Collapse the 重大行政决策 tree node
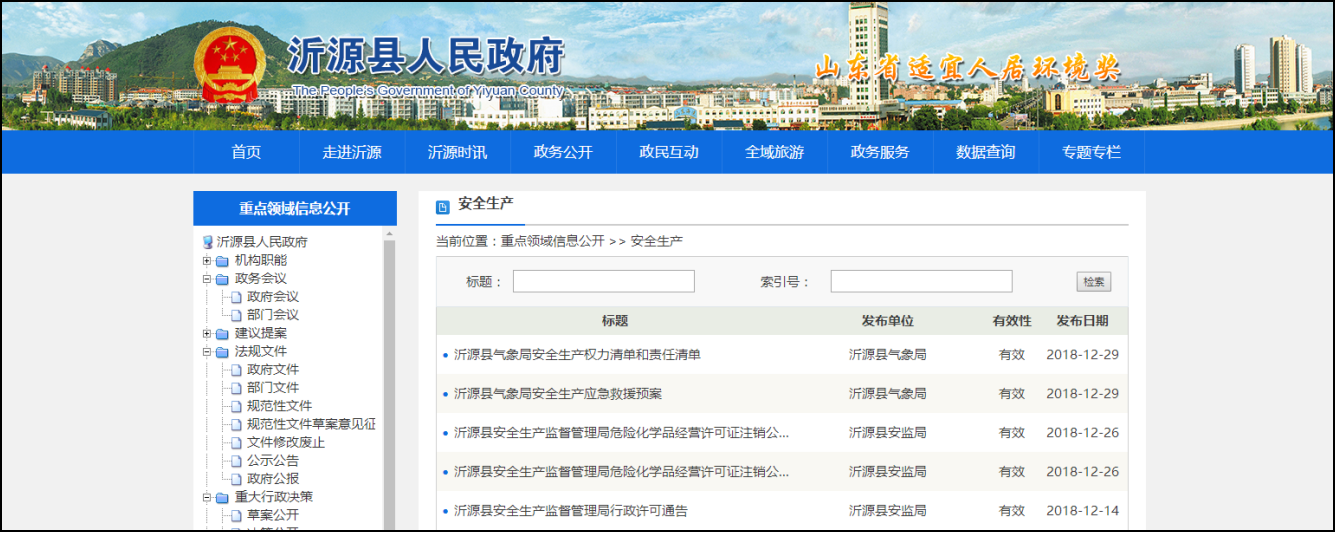Screen dimensions: 1335x534 tap(207, 497)
